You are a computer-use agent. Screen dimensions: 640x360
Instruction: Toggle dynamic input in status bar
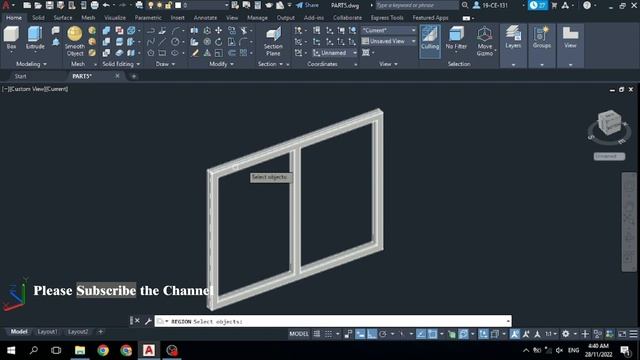coord(360,334)
